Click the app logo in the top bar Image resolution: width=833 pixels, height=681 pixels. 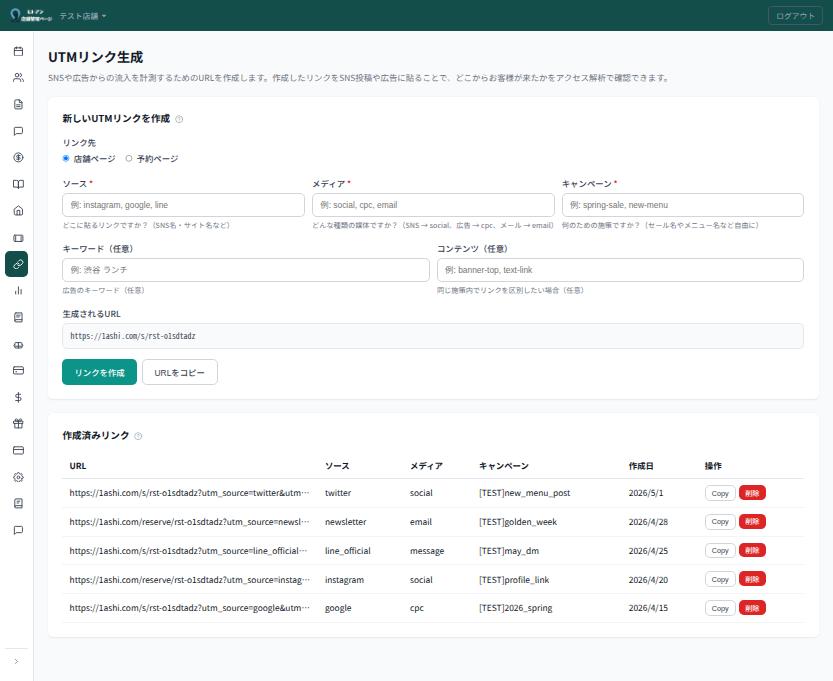tap(31, 15)
